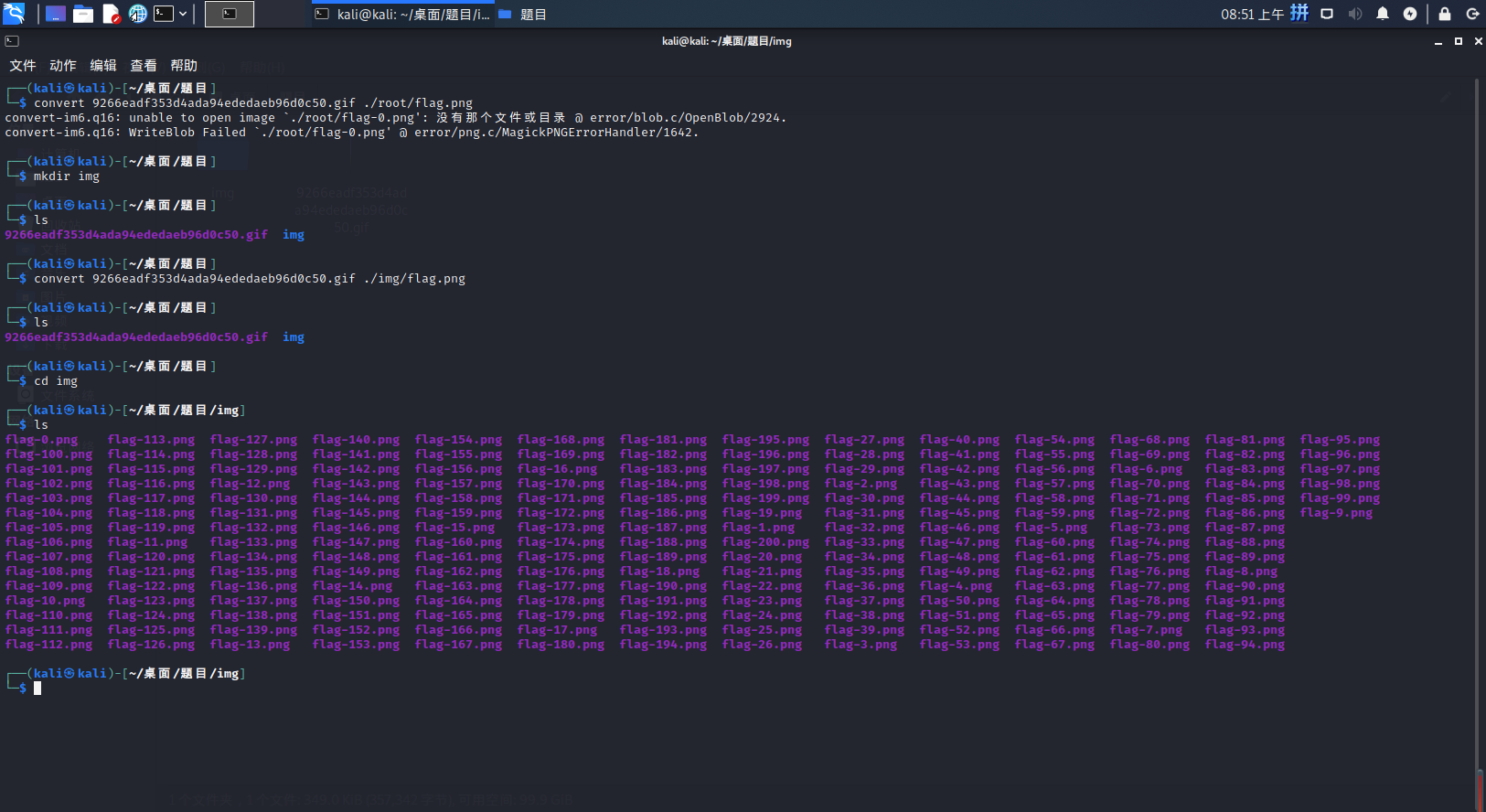Click flag-95.png filename
This screenshot has height=812, width=1486.
(1340, 440)
